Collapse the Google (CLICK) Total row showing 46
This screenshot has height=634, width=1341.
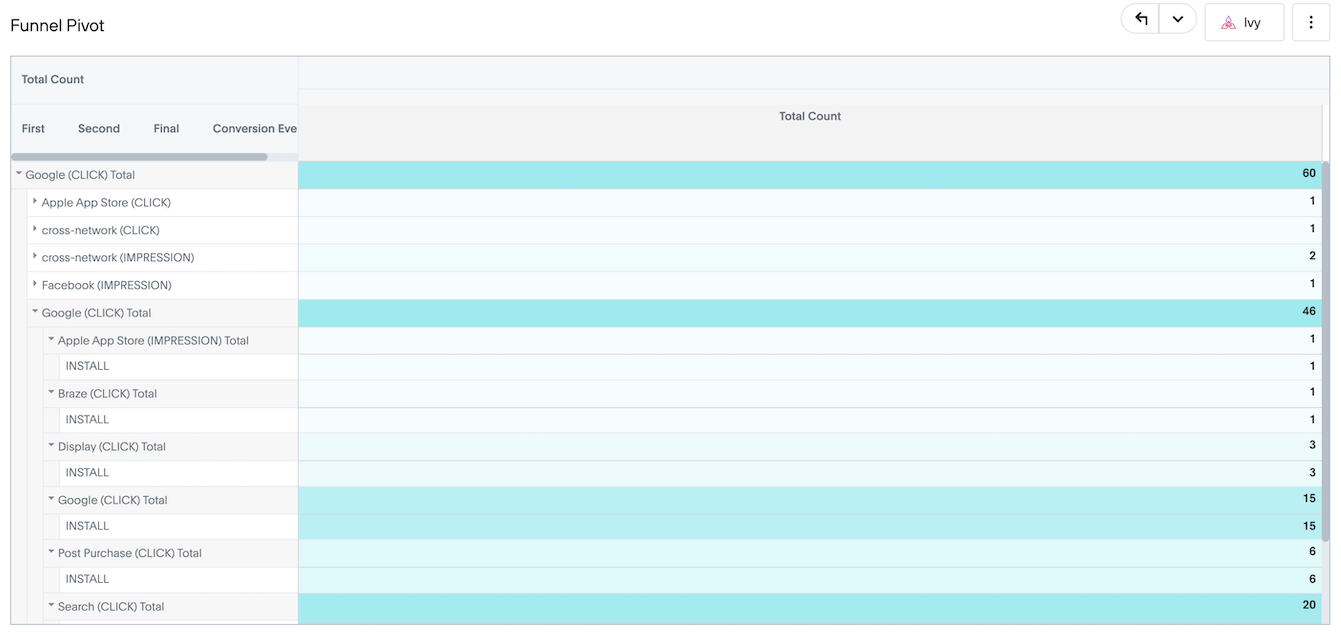35,312
